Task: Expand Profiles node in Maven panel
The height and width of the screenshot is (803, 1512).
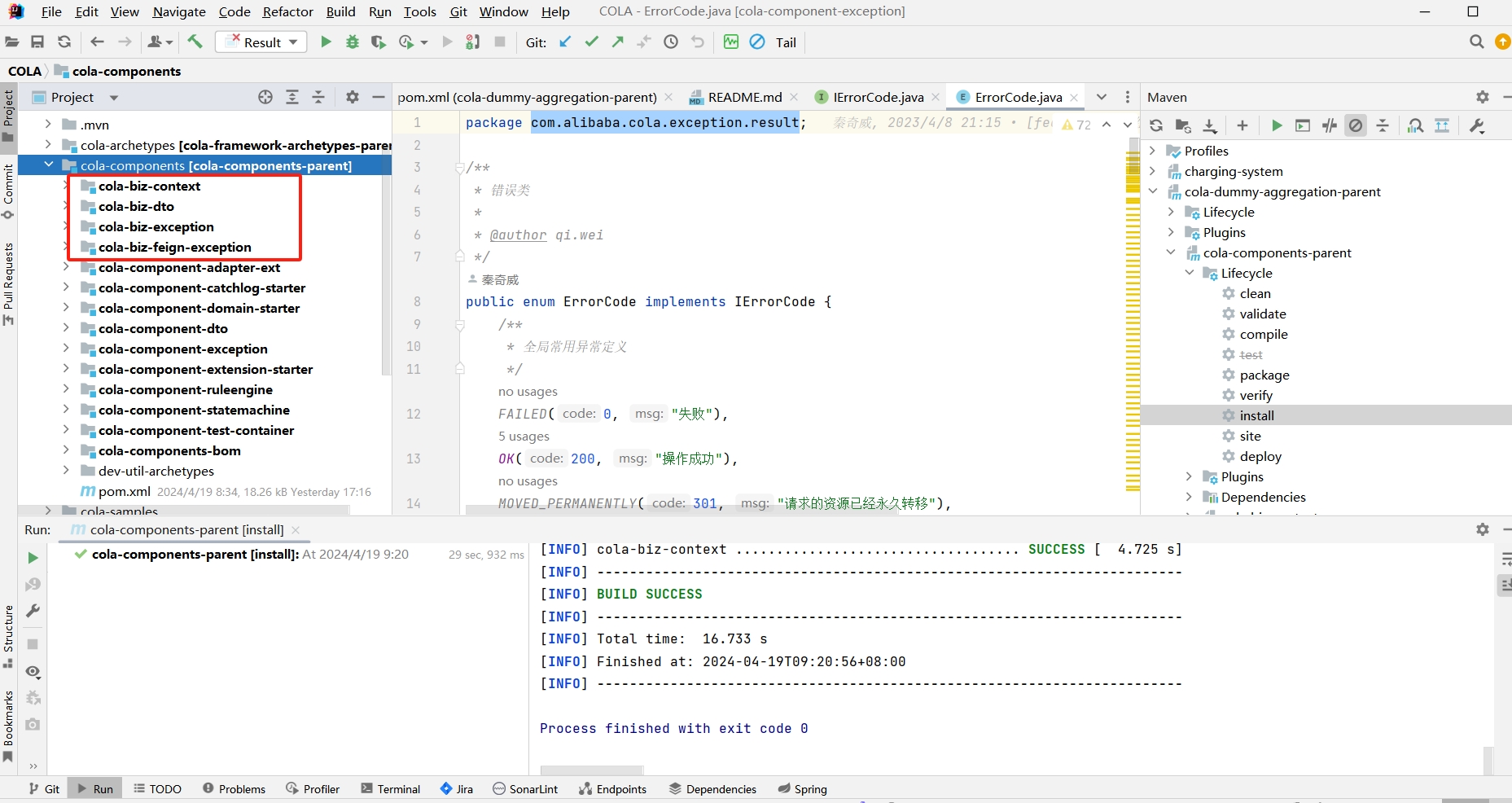Action: (x=1152, y=151)
